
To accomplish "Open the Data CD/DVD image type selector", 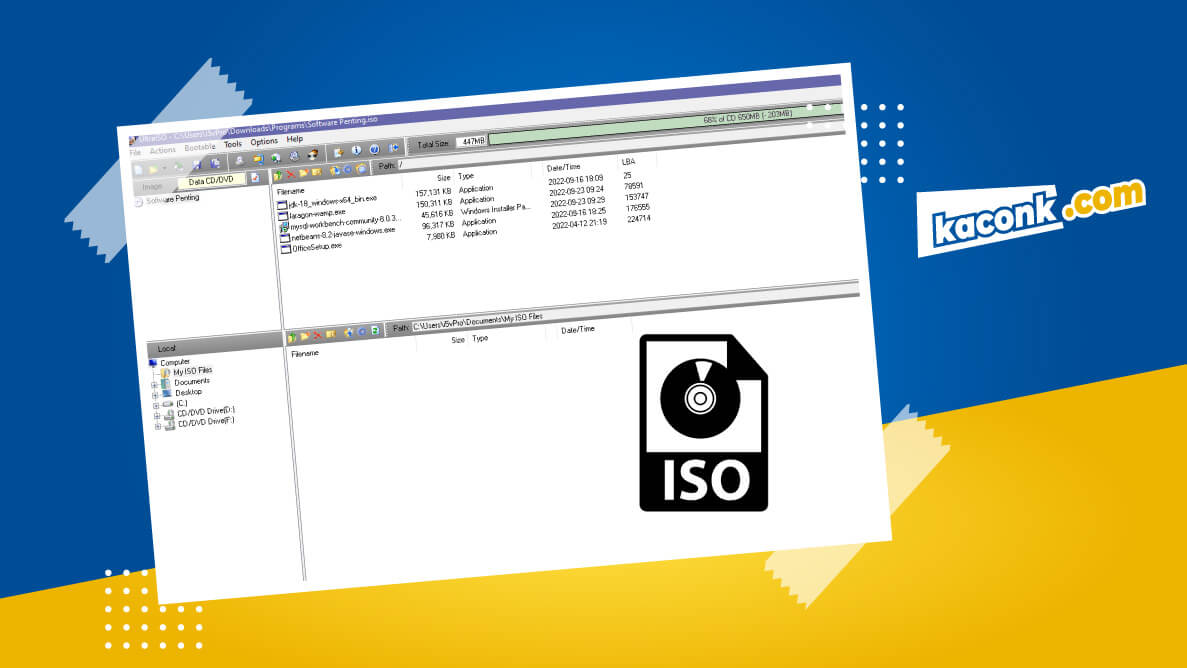I will pyautogui.click(x=212, y=180).
